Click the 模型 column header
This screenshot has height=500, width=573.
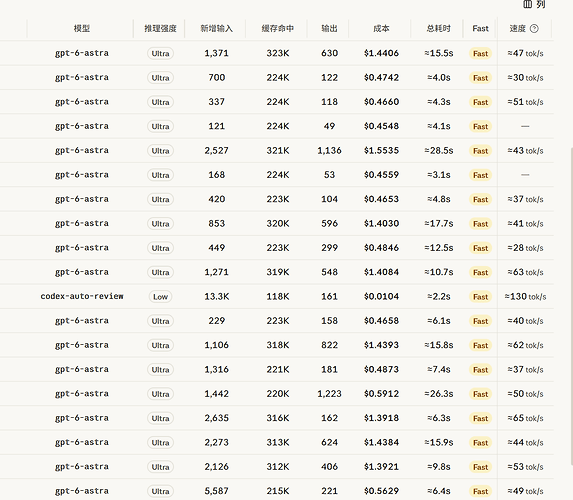[x=81, y=29]
